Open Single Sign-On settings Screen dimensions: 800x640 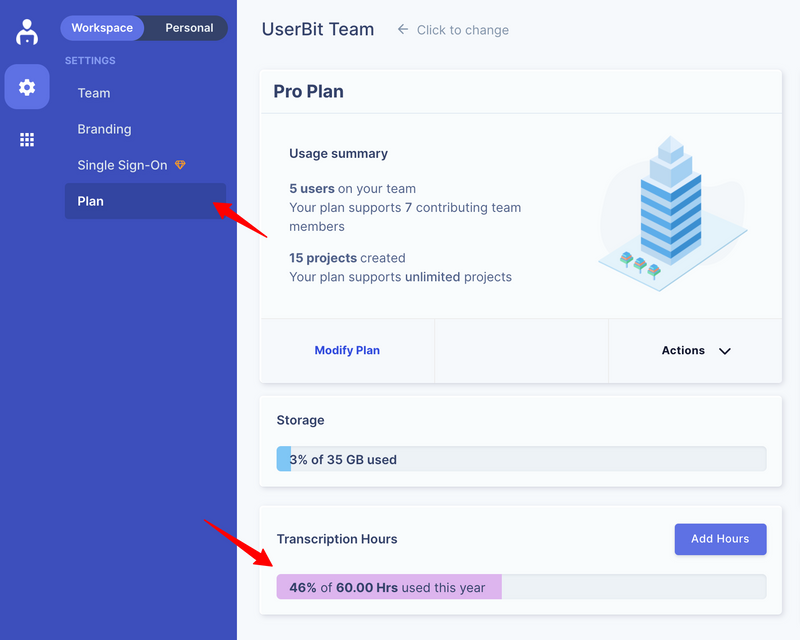[122, 165]
